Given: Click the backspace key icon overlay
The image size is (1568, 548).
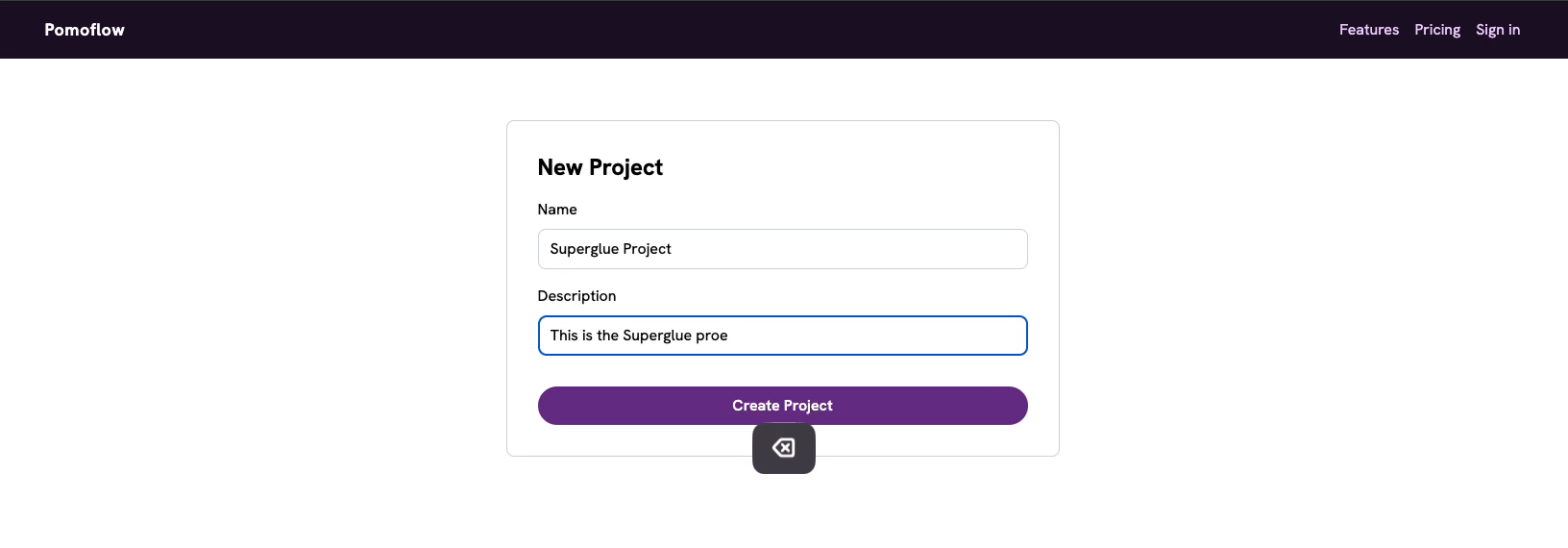Looking at the screenshot, I should pyautogui.click(x=783, y=448).
